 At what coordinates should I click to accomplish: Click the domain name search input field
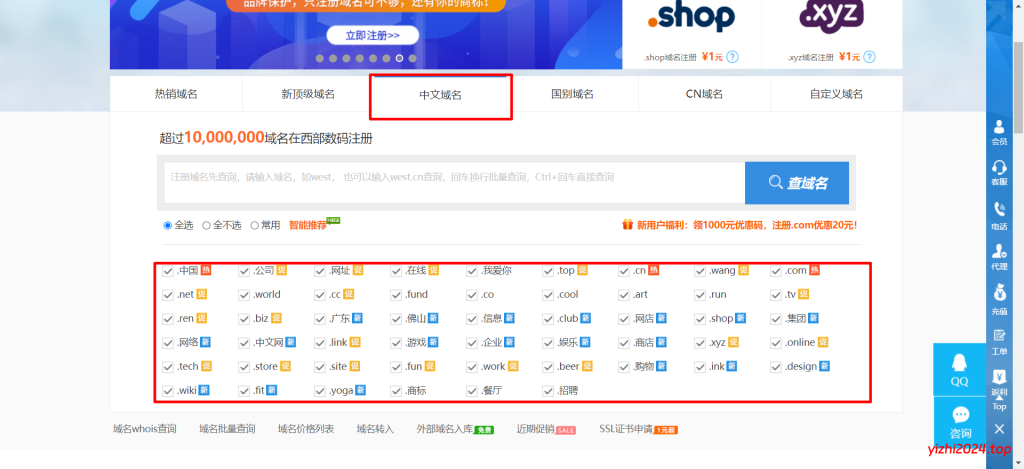click(454, 182)
